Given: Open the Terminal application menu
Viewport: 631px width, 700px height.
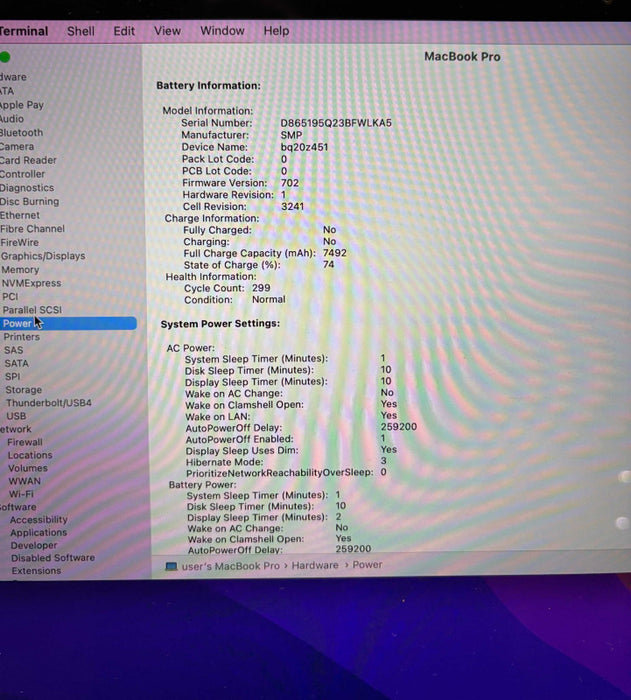Looking at the screenshot, I should point(24,31).
